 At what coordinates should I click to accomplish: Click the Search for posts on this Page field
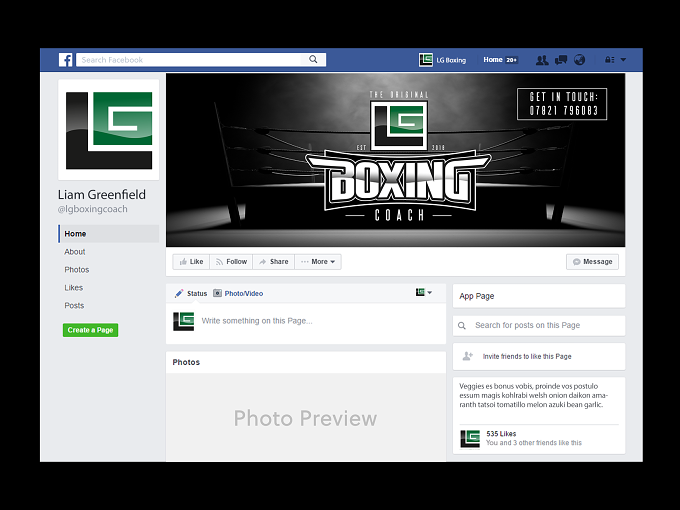pos(539,325)
